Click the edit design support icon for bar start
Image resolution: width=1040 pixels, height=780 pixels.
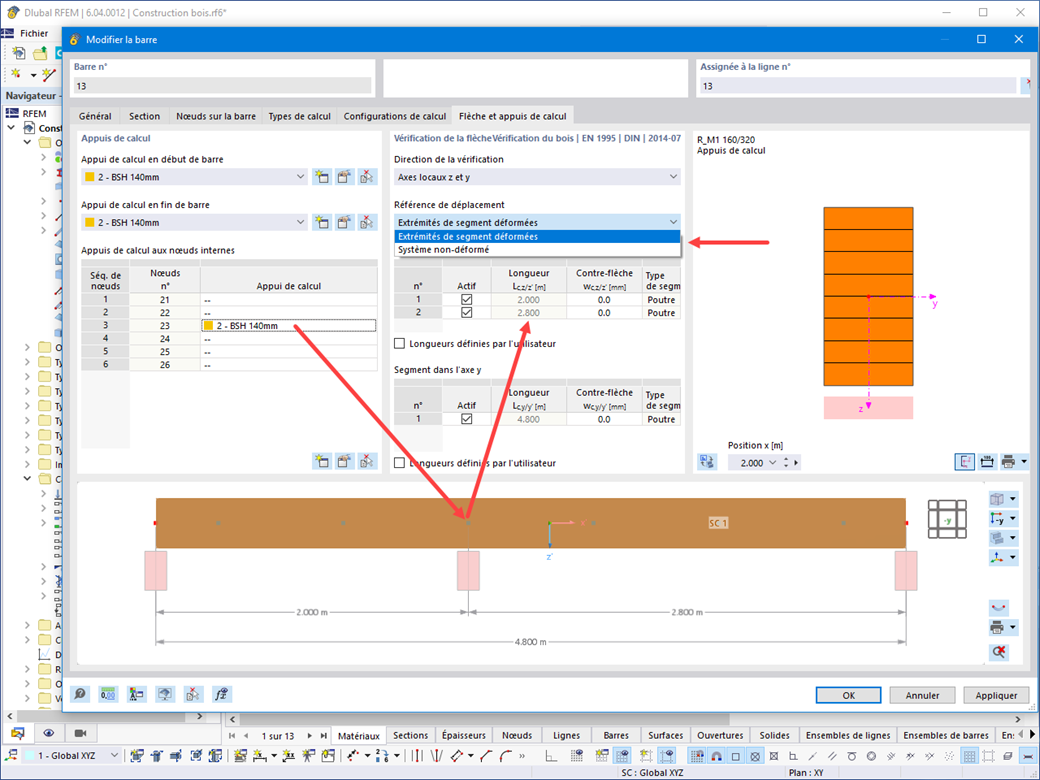pyautogui.click(x=344, y=177)
